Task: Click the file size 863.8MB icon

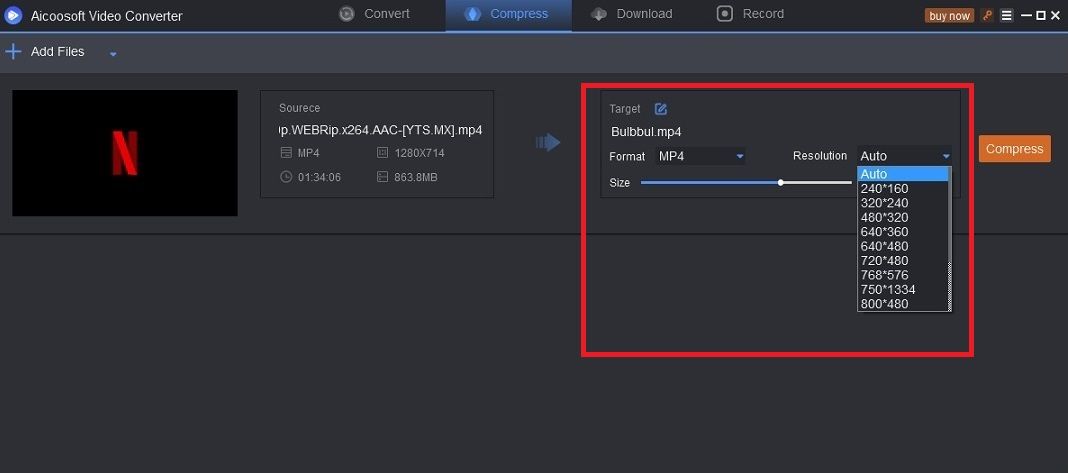Action: tap(382, 177)
